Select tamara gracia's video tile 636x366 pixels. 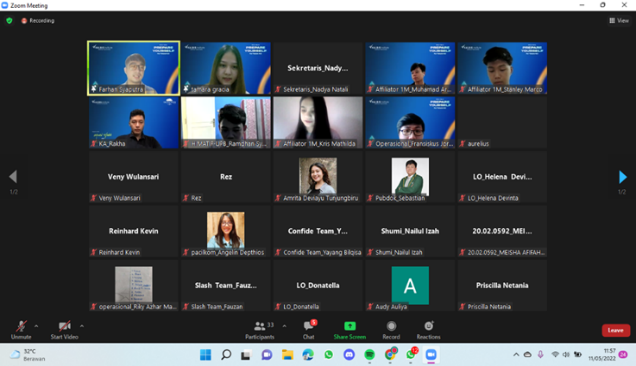[x=226, y=68]
